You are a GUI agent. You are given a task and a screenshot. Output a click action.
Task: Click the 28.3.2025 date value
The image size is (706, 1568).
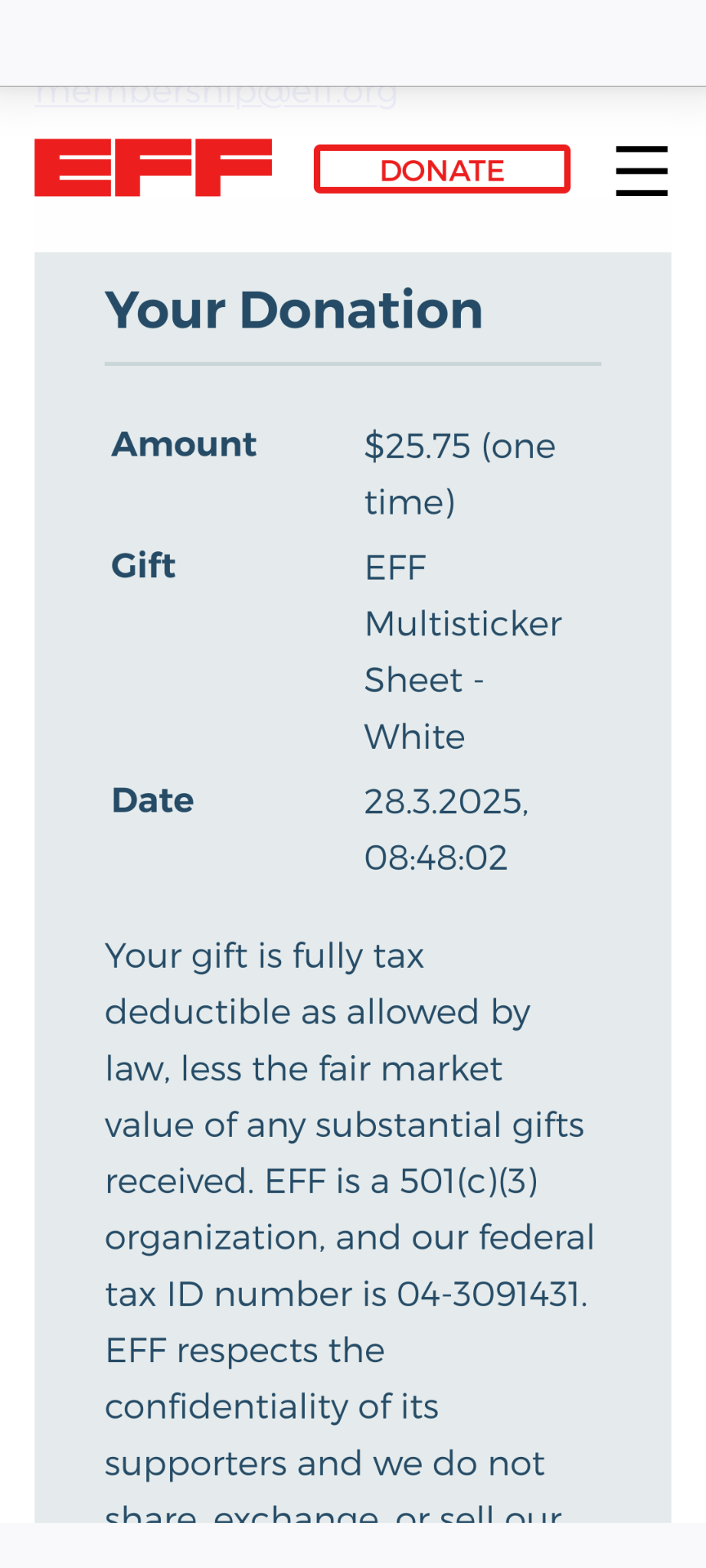(445, 802)
